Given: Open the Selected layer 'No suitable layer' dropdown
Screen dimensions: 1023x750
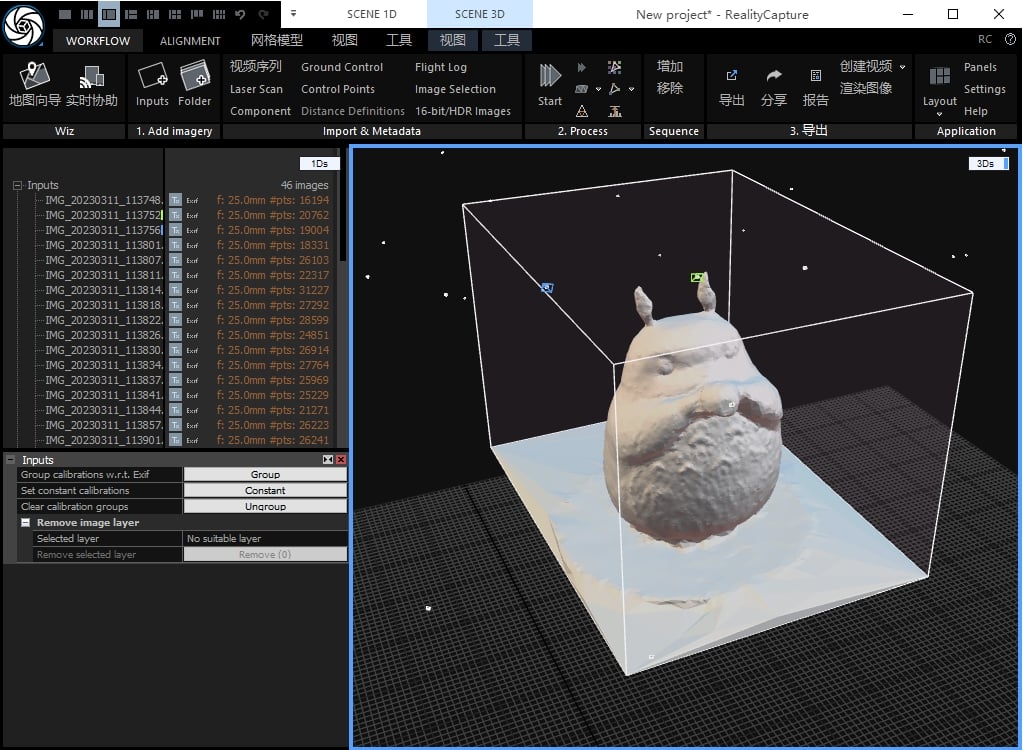Looking at the screenshot, I should coord(265,539).
